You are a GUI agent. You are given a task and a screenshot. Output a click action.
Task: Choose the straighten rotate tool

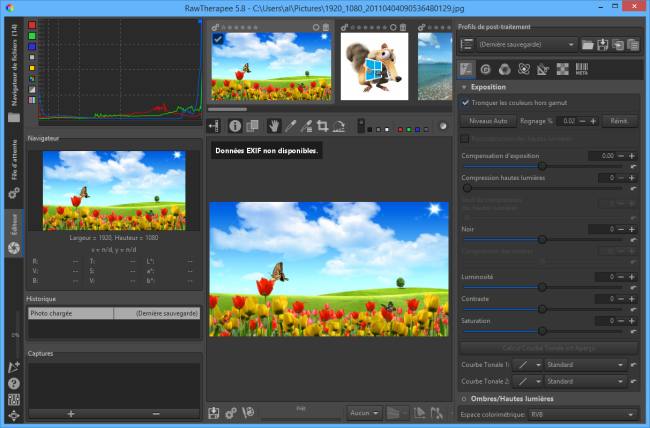click(340, 126)
